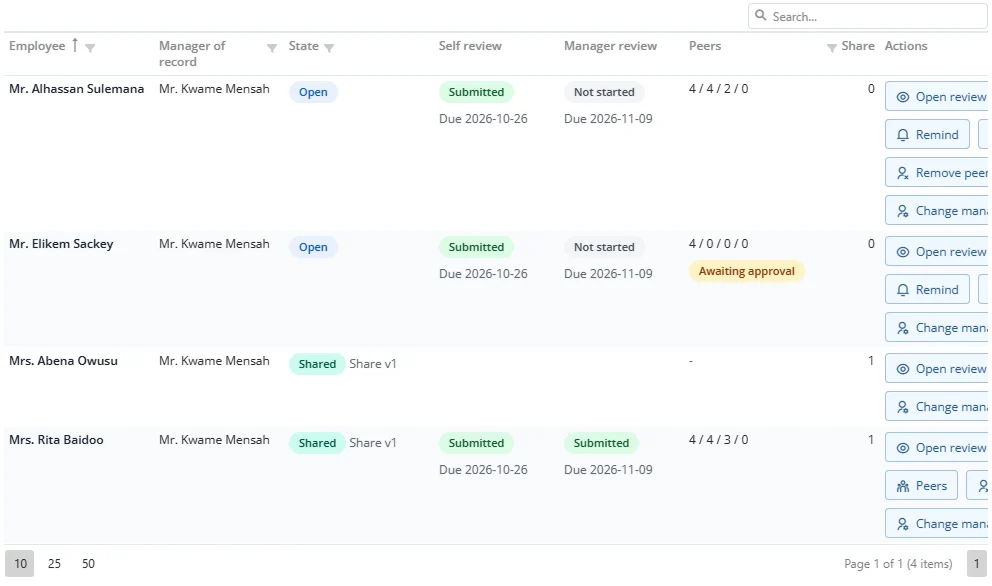
Task: Set page size to 10
Action: (x=20, y=563)
